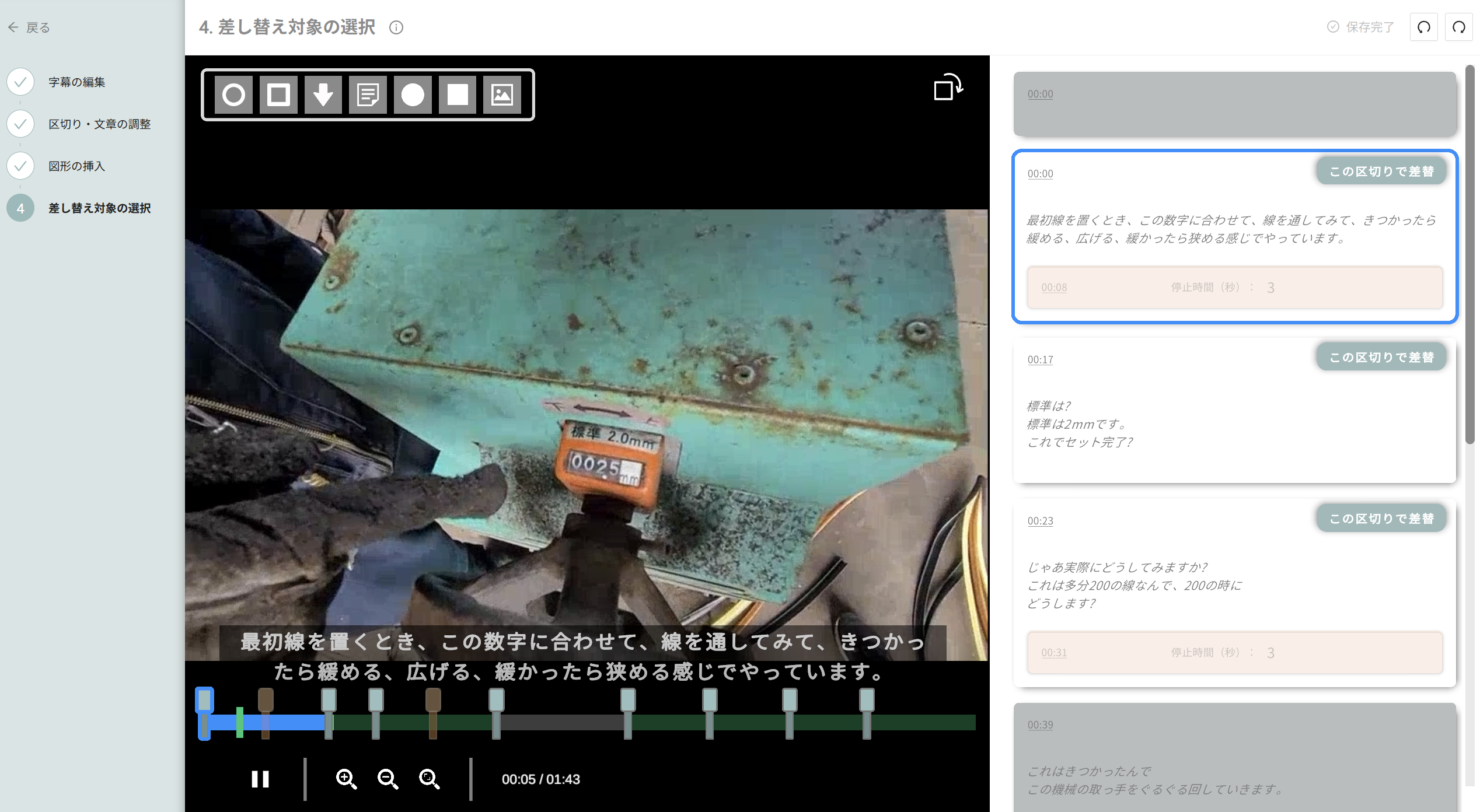
Task: Go to 字幕の編集 step
Action: tap(76, 82)
